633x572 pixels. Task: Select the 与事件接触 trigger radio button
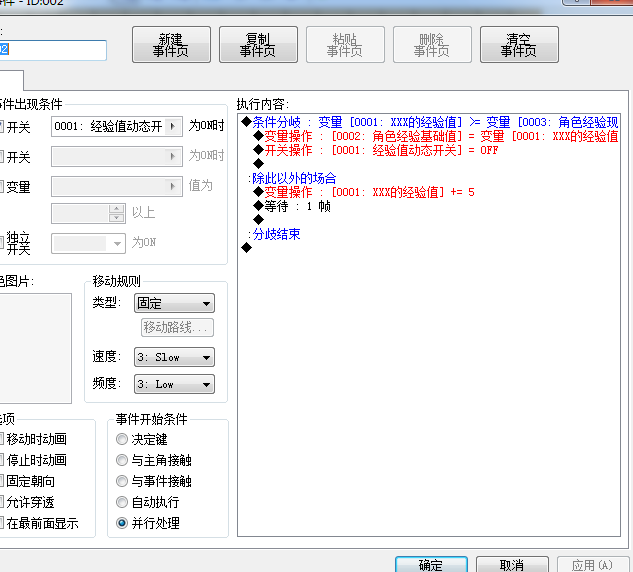[x=122, y=481]
